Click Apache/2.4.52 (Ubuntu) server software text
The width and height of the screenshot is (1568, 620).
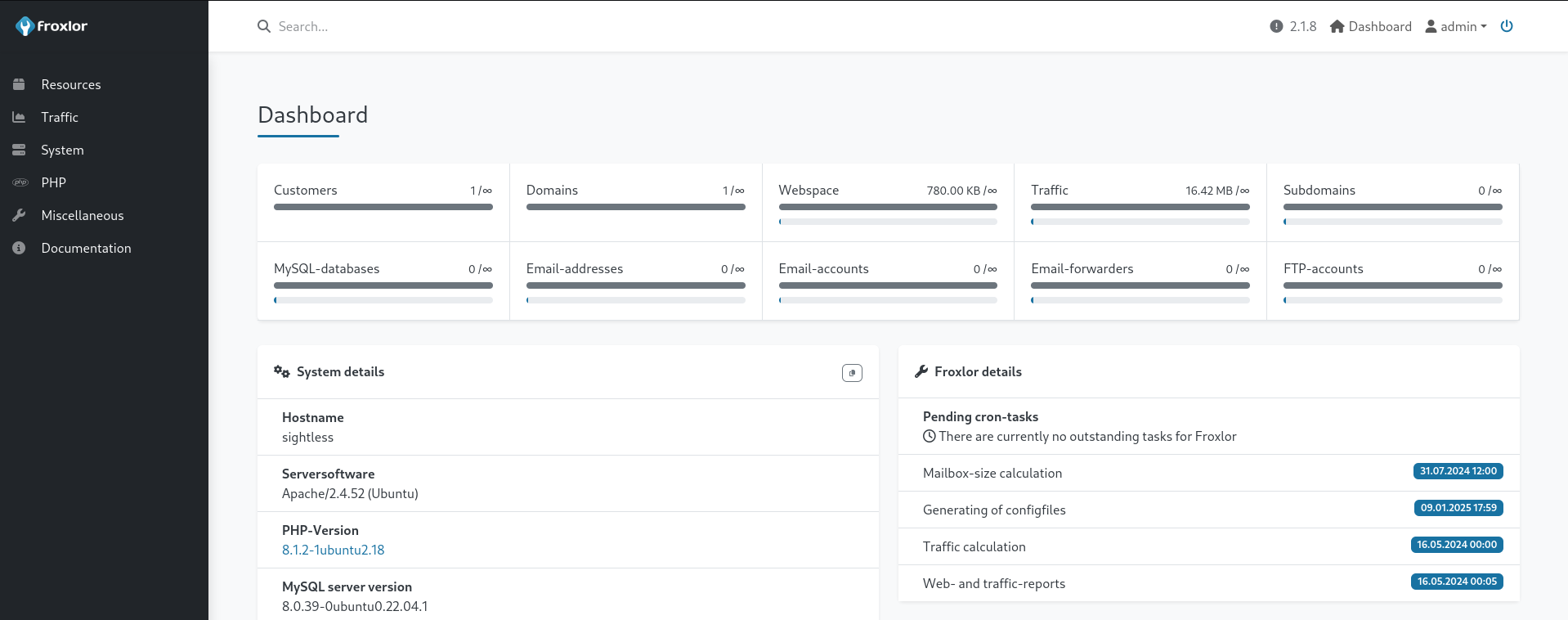(x=350, y=493)
